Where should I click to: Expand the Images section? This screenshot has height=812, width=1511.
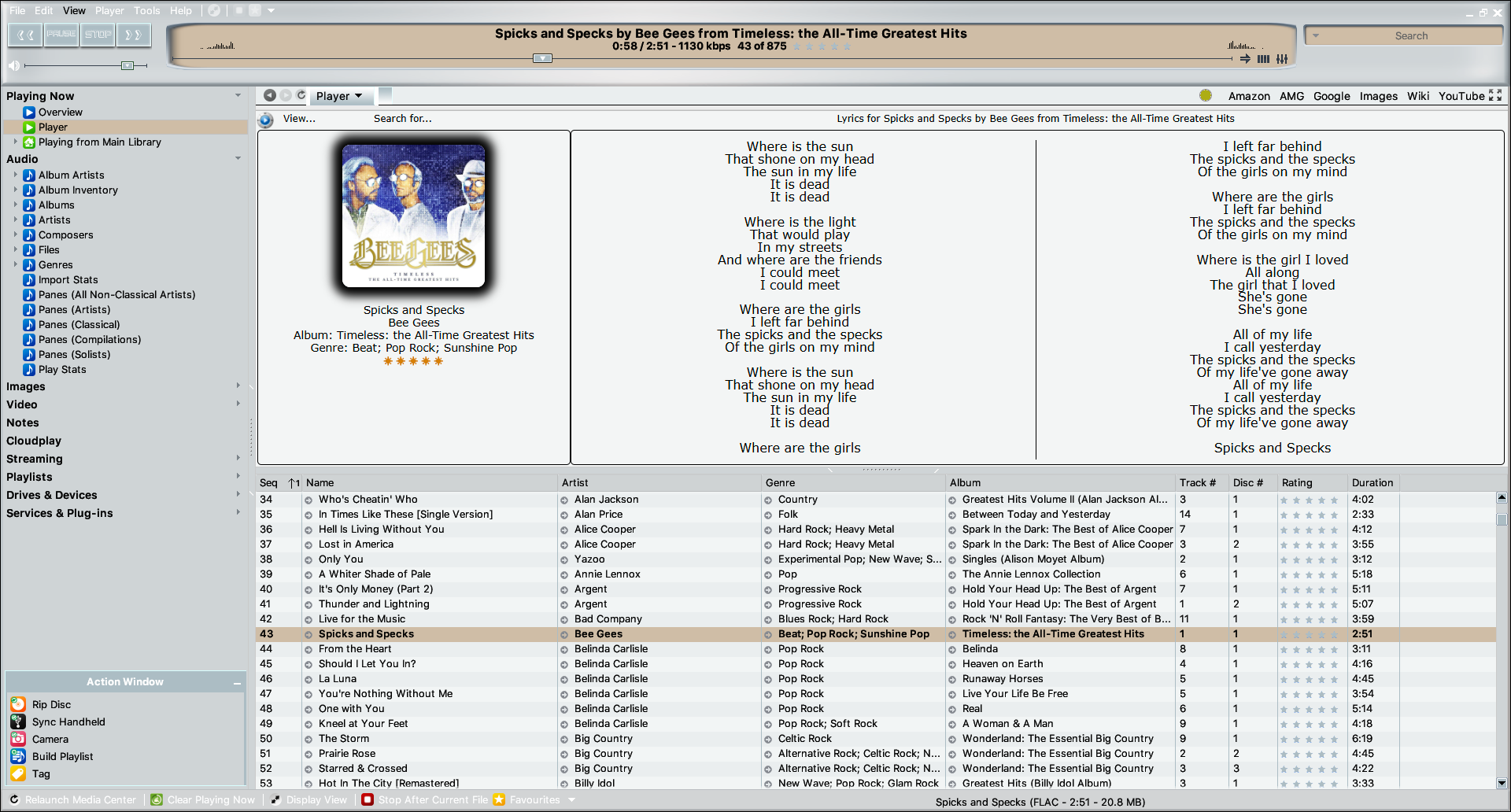[238, 386]
